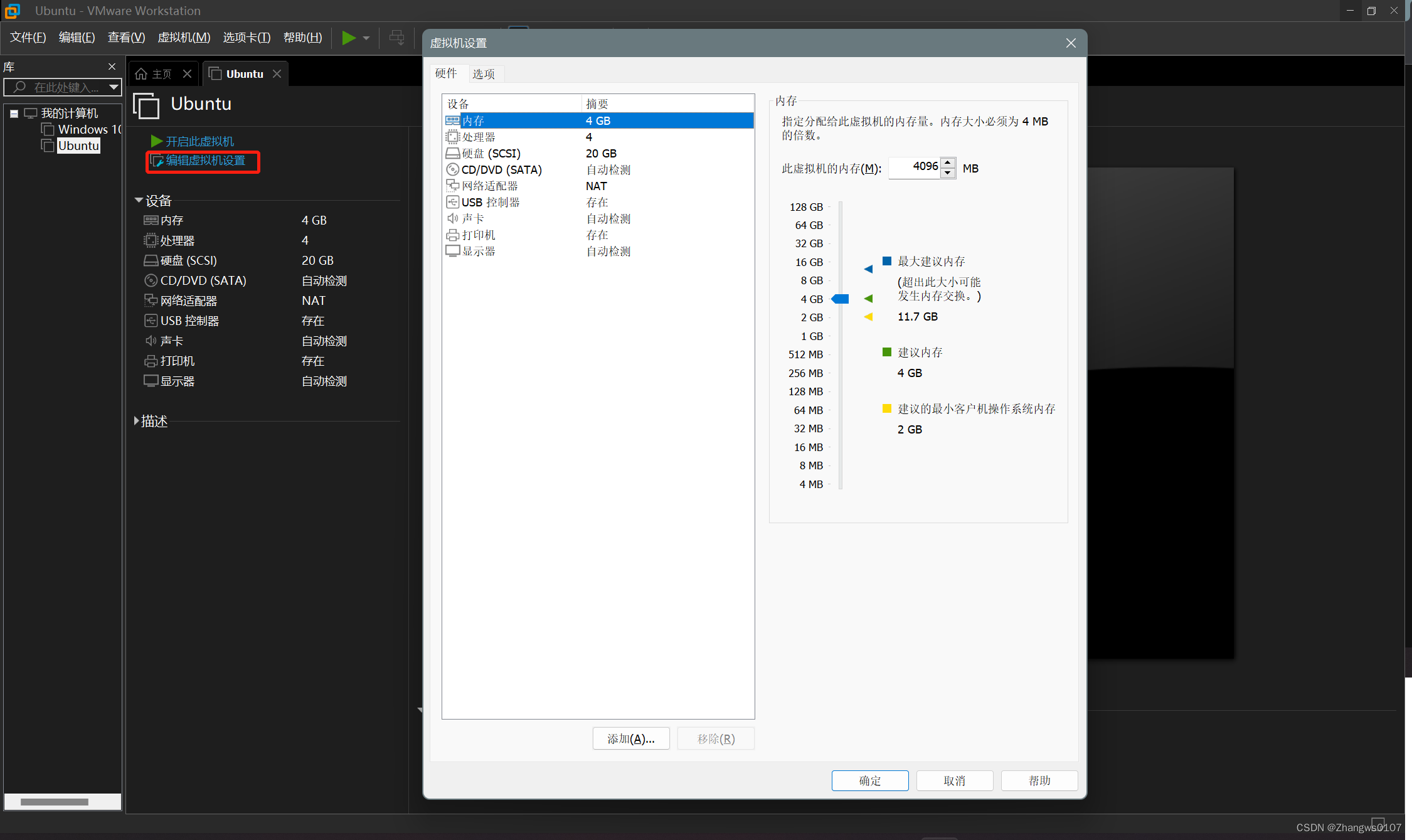Click the 编辑虚拟机设置 link

206,161
